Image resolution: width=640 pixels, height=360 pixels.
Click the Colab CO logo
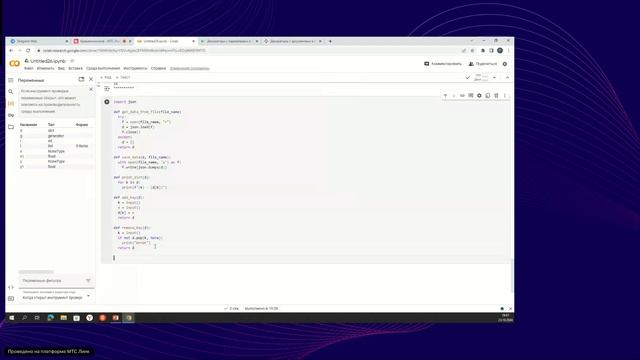(x=15, y=63)
